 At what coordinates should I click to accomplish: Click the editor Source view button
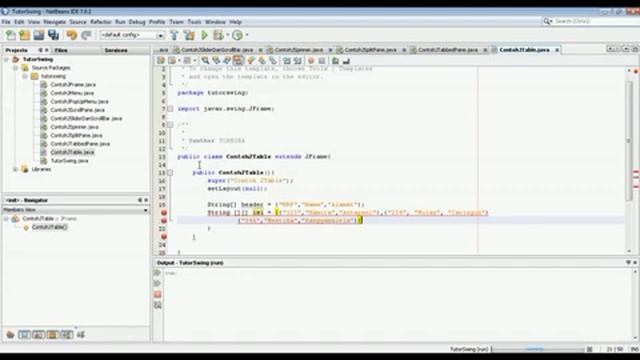point(160,61)
